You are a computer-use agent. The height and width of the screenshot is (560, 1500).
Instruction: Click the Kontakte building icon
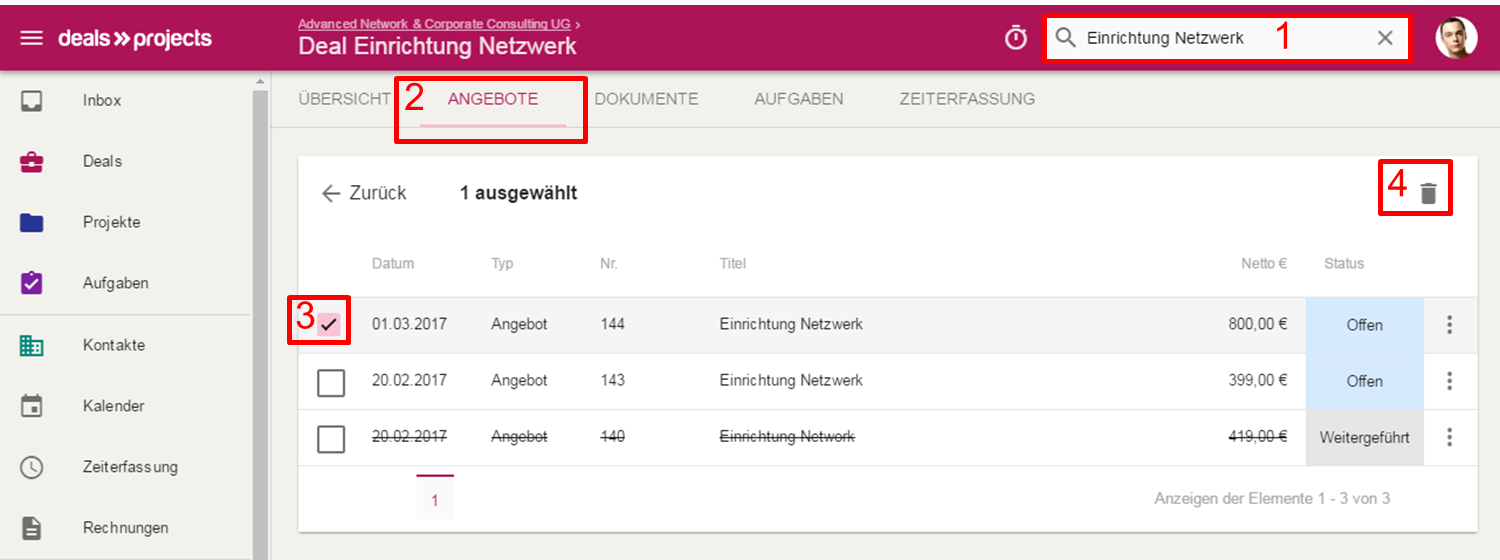(32, 345)
